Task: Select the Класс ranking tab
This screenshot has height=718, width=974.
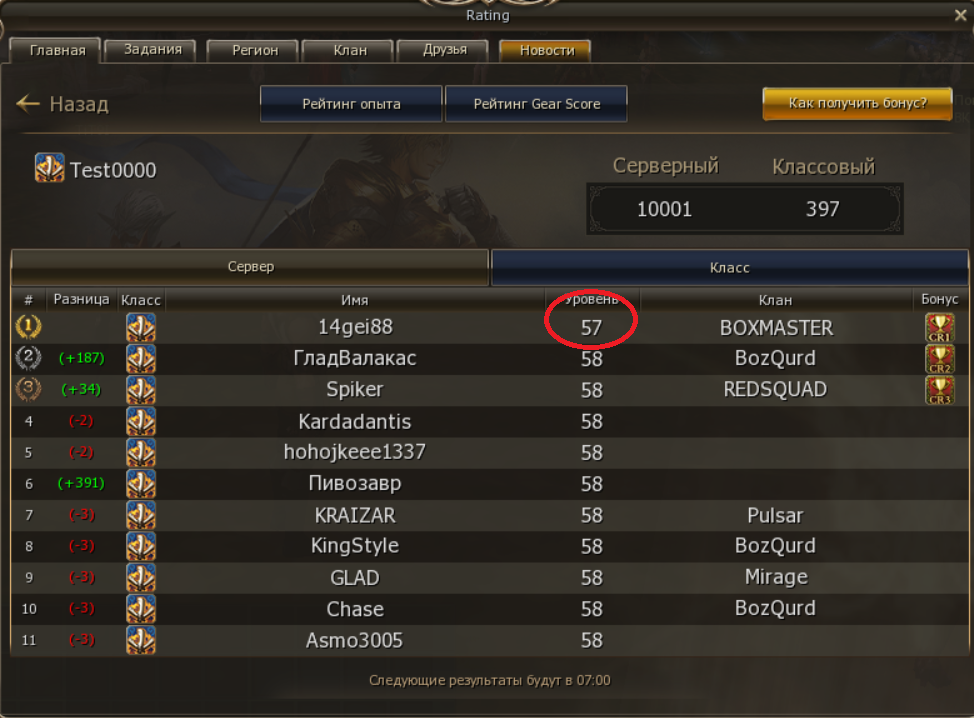Action: click(x=729, y=267)
